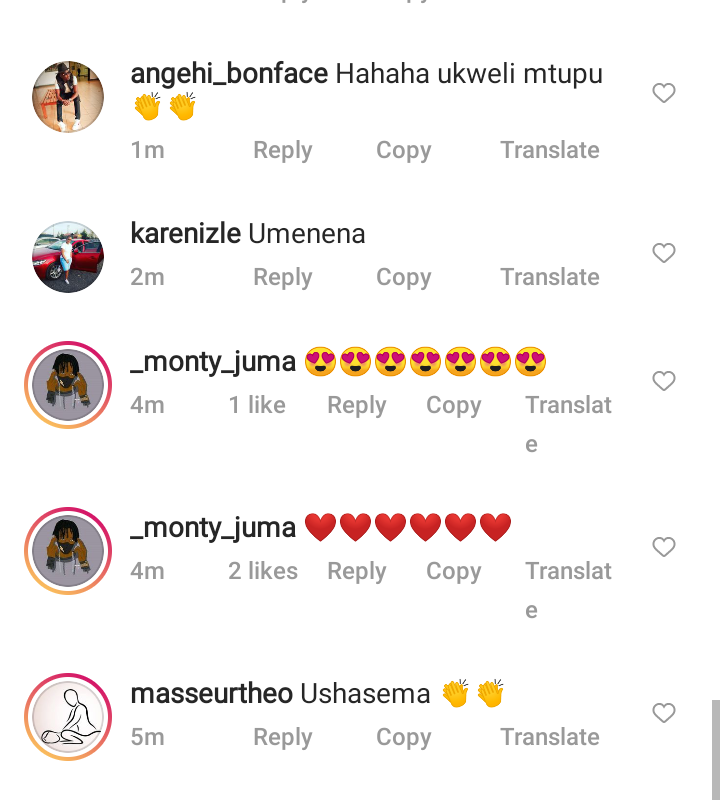The image size is (720, 800).
Task: Click the vertical scrollbar thumb
Action: [x=716, y=750]
